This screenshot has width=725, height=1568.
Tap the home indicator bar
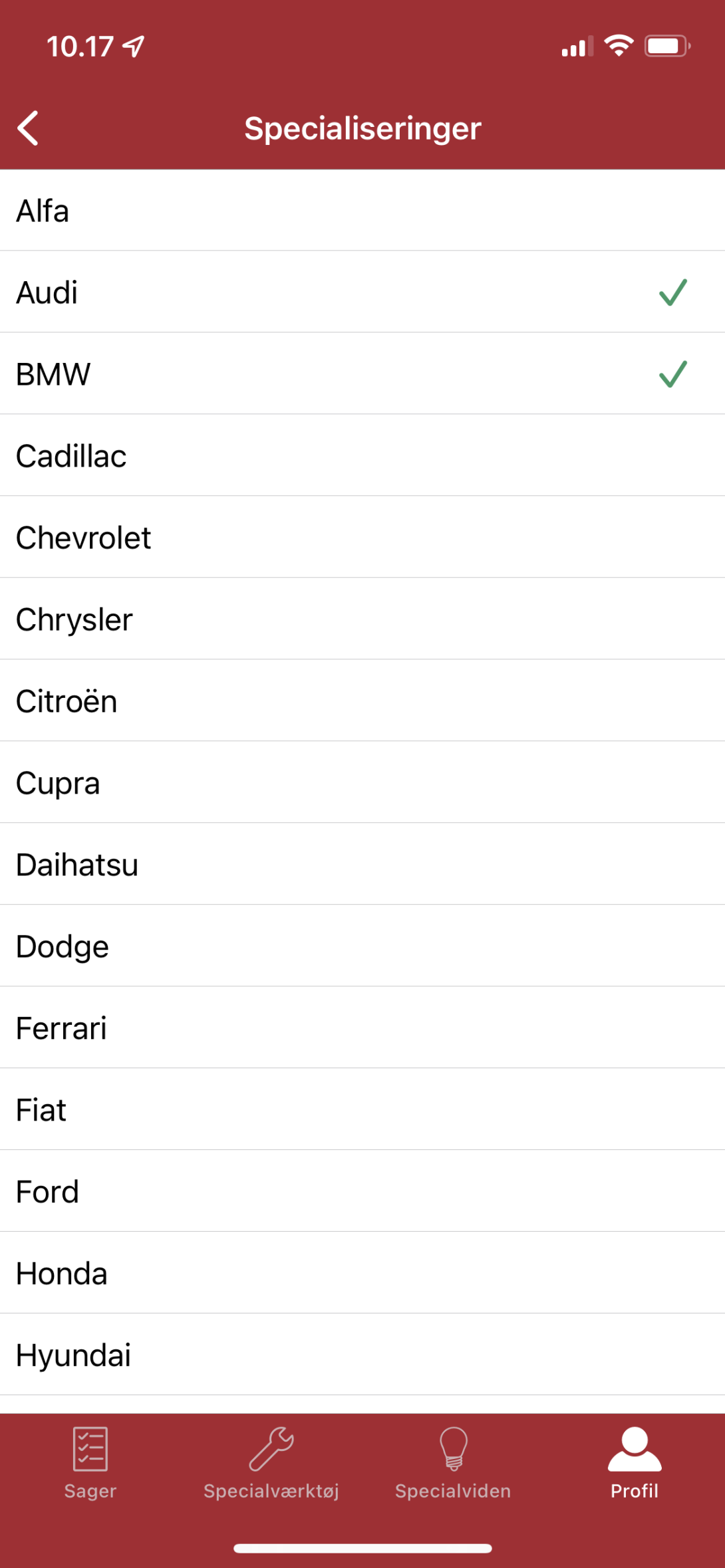(x=362, y=1548)
